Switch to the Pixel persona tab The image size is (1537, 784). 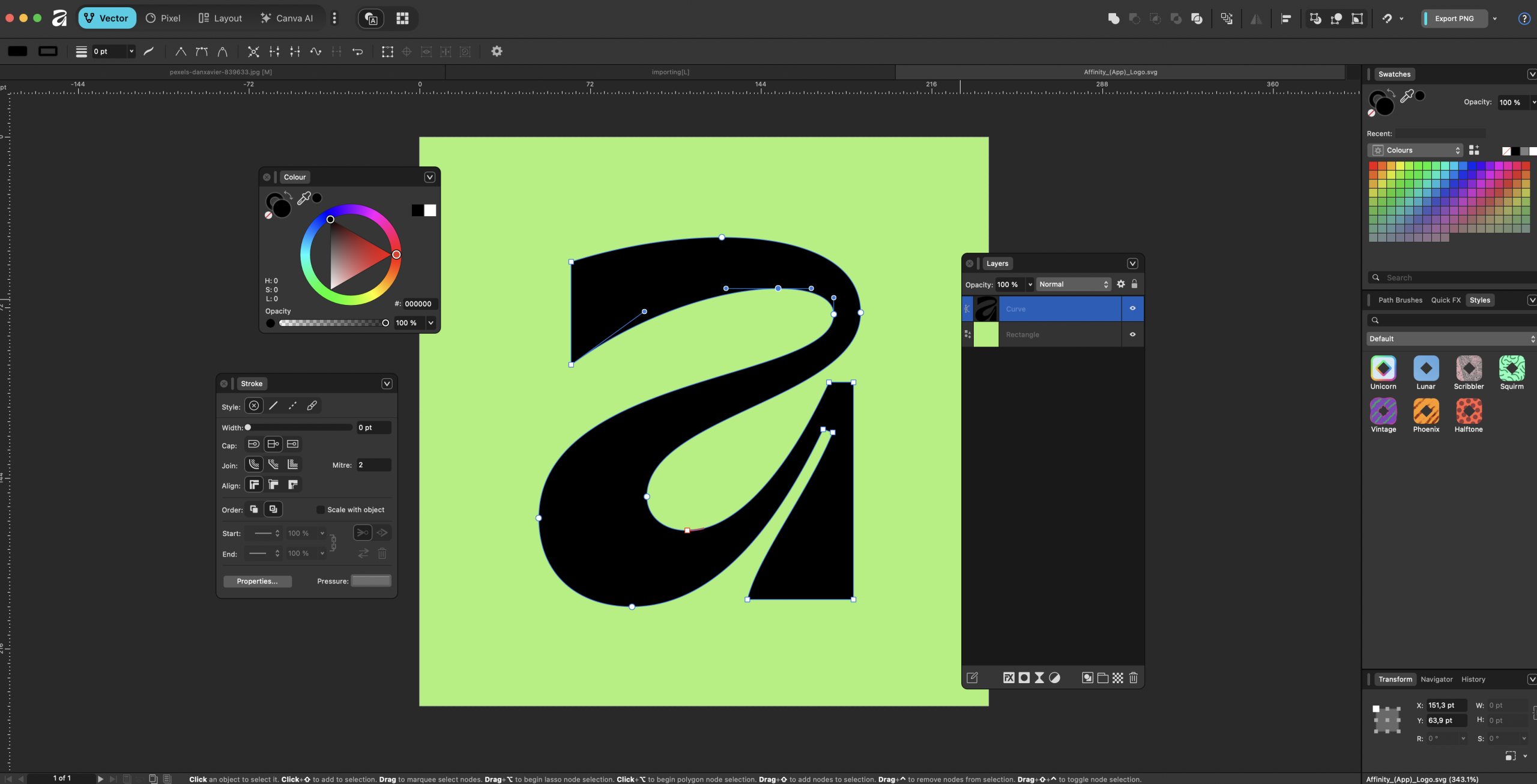(x=163, y=18)
